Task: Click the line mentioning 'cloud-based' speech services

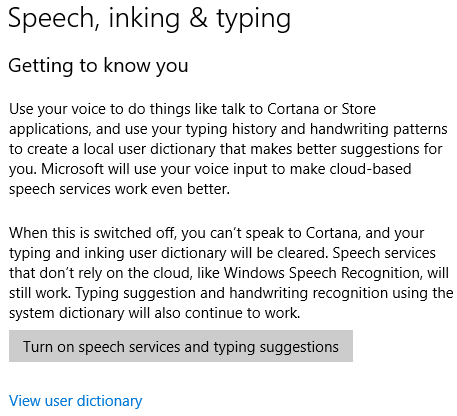Action: 210,169
